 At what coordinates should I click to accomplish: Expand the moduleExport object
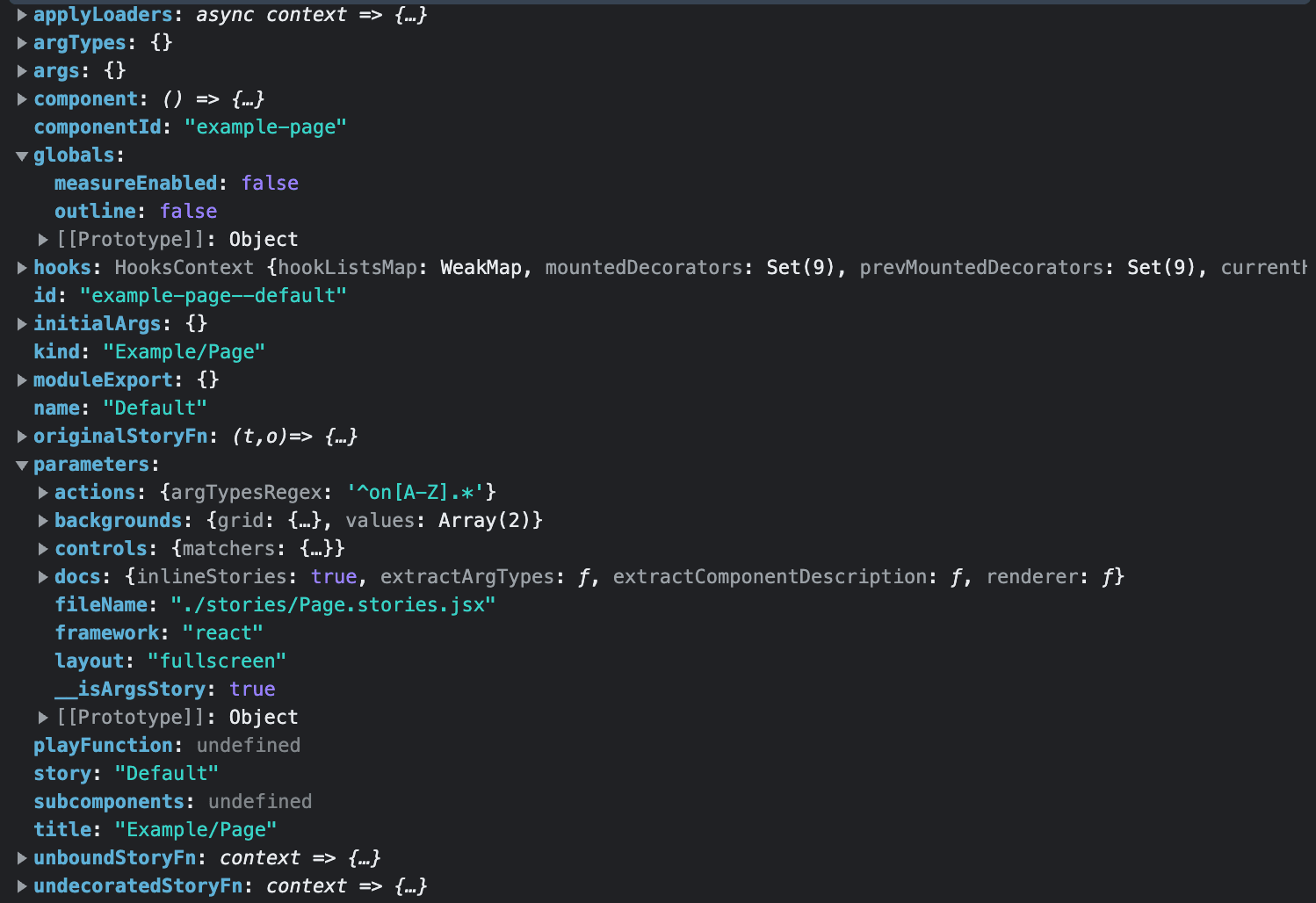[x=22, y=379]
